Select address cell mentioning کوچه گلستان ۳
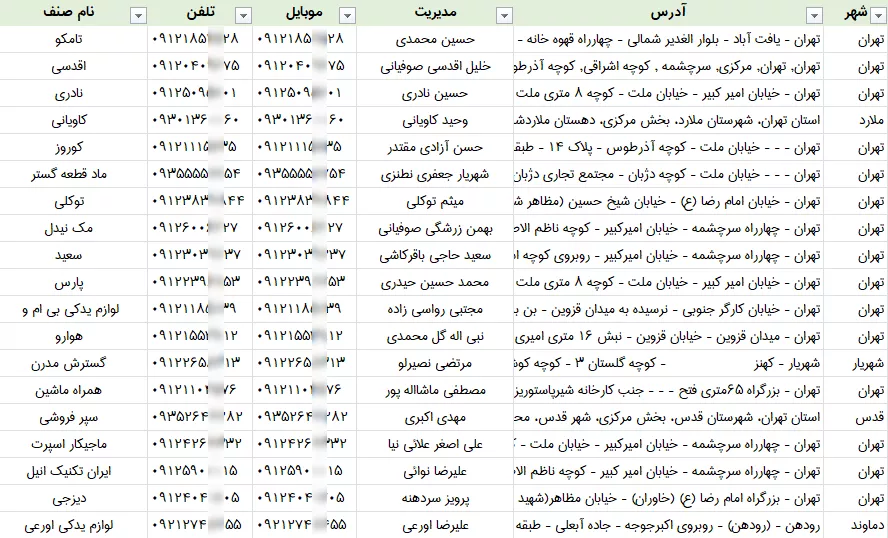The width and height of the screenshot is (888, 538). coord(668,363)
